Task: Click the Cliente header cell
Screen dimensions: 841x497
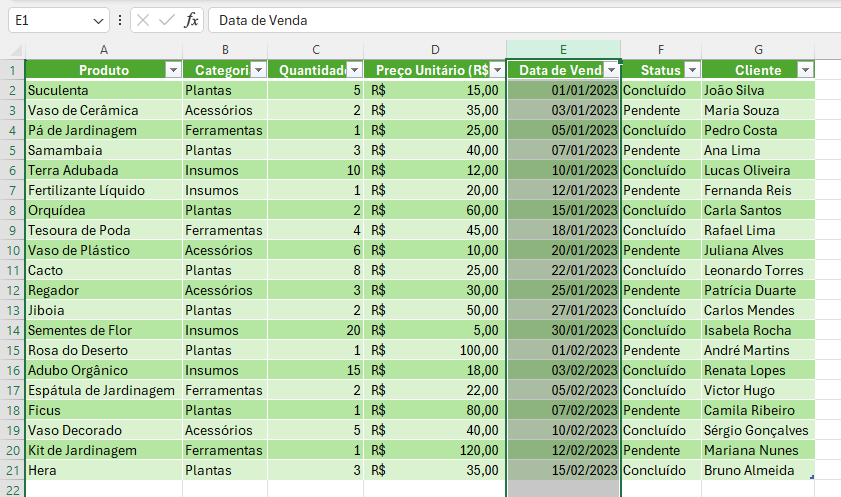Action: click(x=758, y=70)
